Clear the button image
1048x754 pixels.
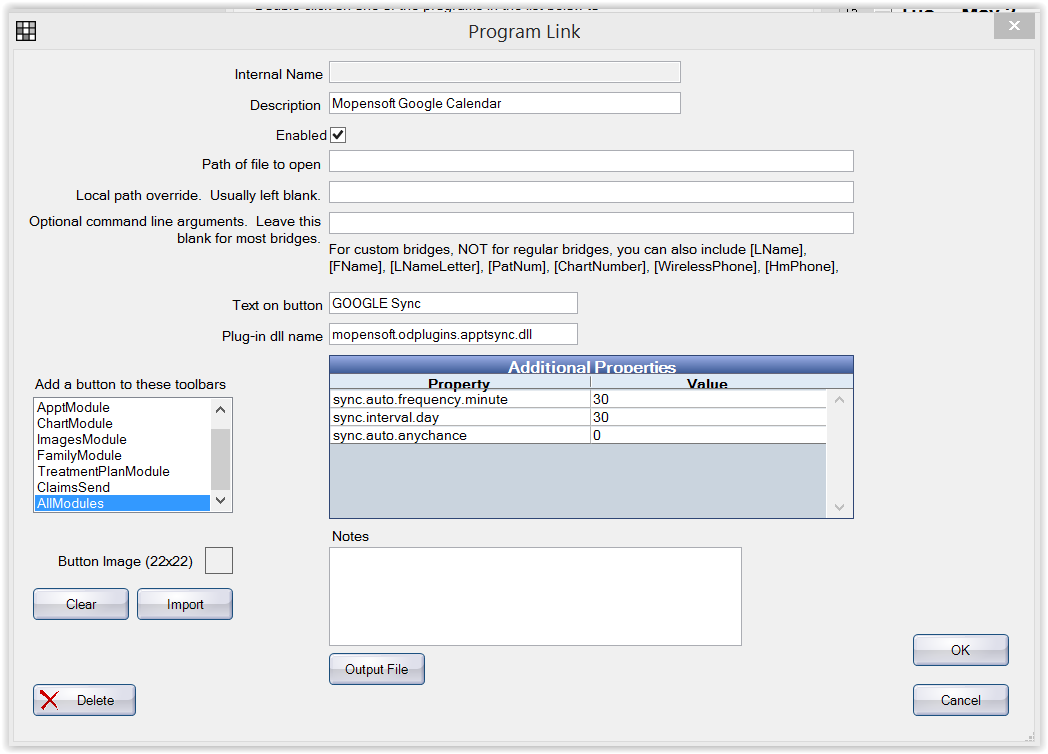81,604
